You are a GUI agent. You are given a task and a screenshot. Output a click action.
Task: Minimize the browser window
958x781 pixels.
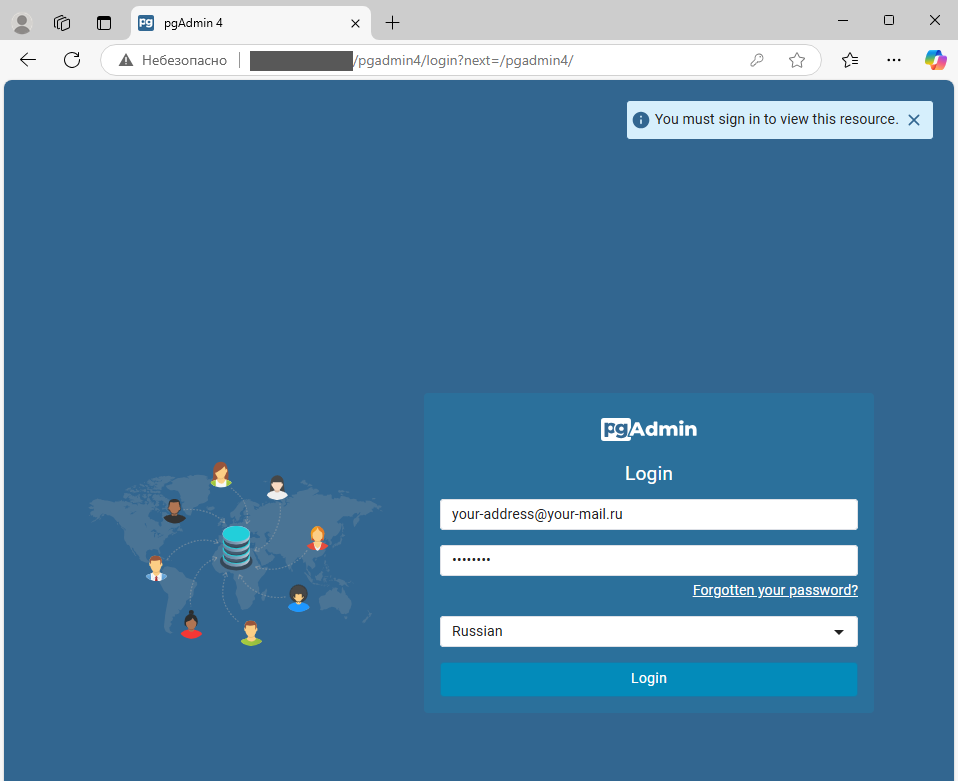click(x=843, y=21)
